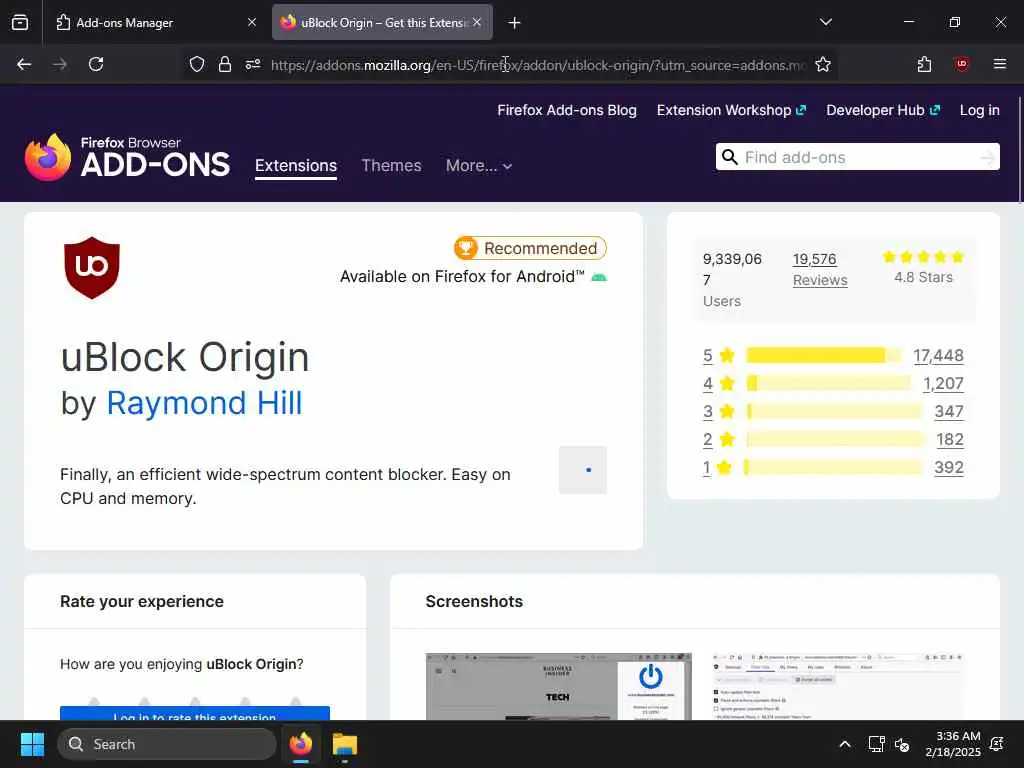Click Log in to rate this extension
The image size is (1024, 768).
click(x=195, y=714)
